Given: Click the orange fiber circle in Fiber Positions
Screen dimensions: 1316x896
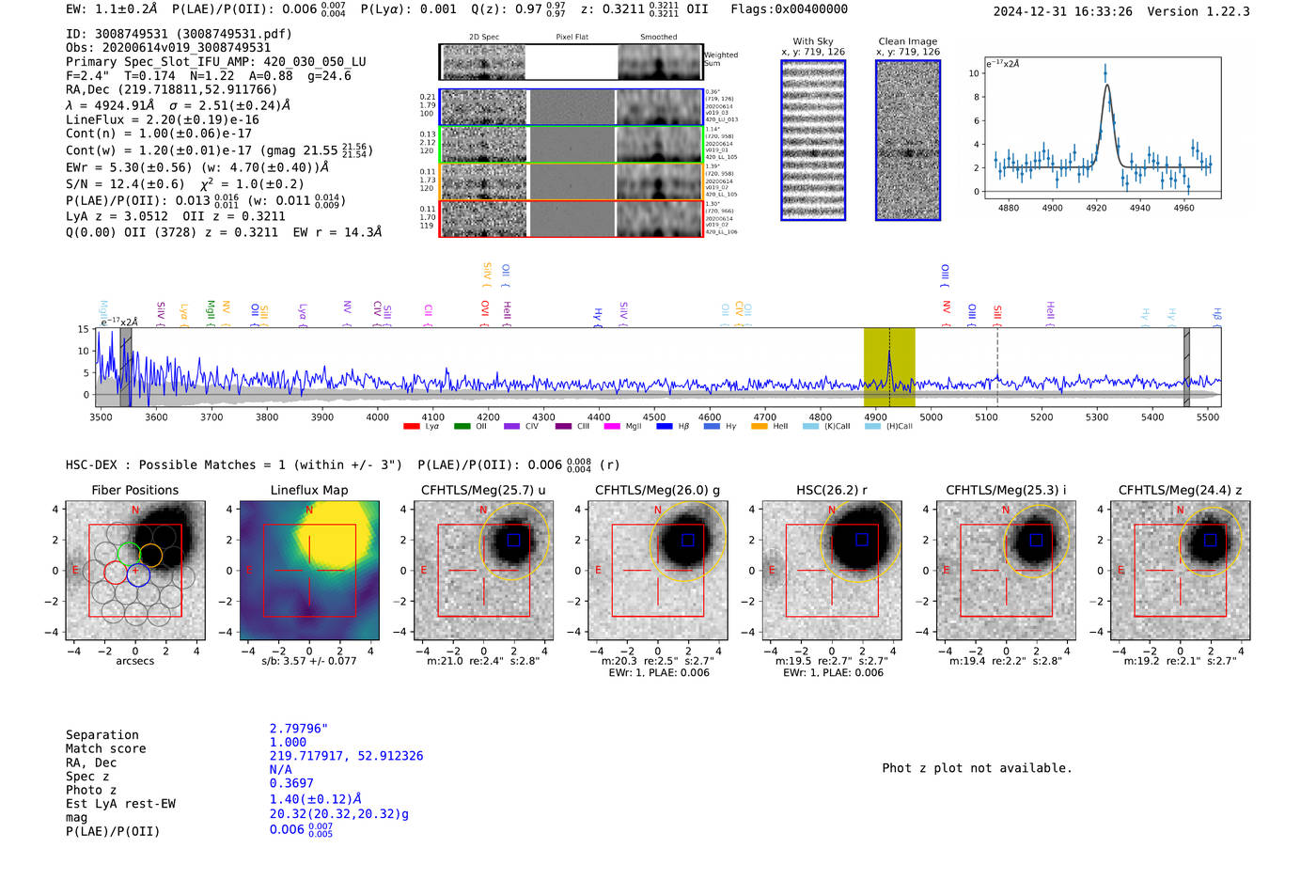Looking at the screenshot, I should point(150,555).
